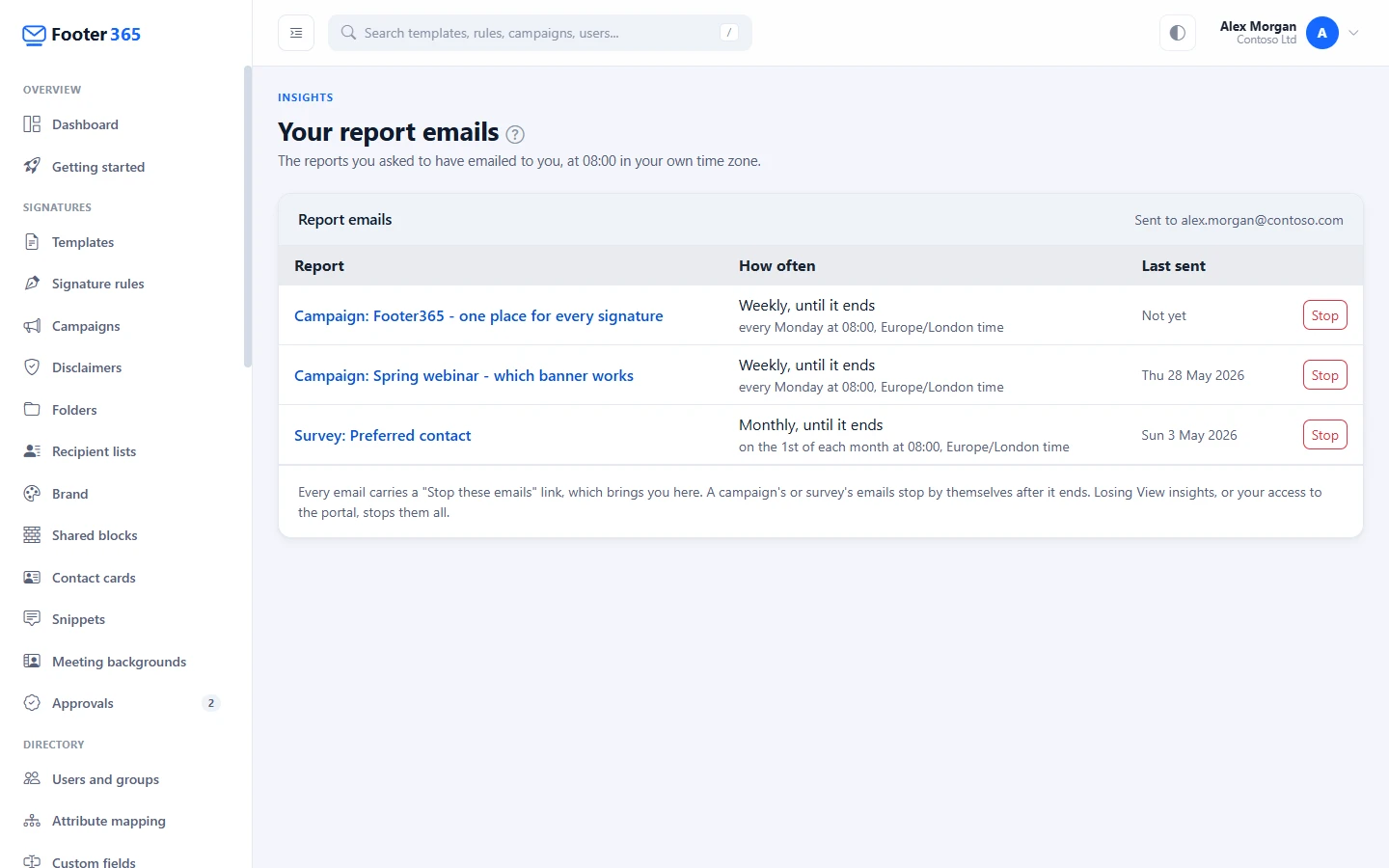Image resolution: width=1389 pixels, height=868 pixels.
Task: Click the Templates document icon
Action: pos(32,242)
